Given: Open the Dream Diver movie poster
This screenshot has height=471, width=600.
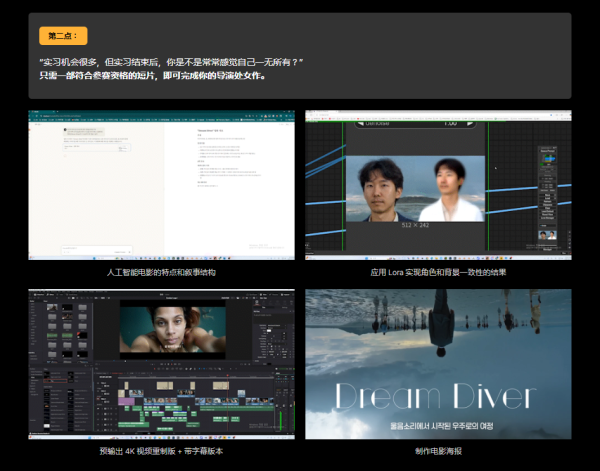Looking at the screenshot, I should click(438, 364).
